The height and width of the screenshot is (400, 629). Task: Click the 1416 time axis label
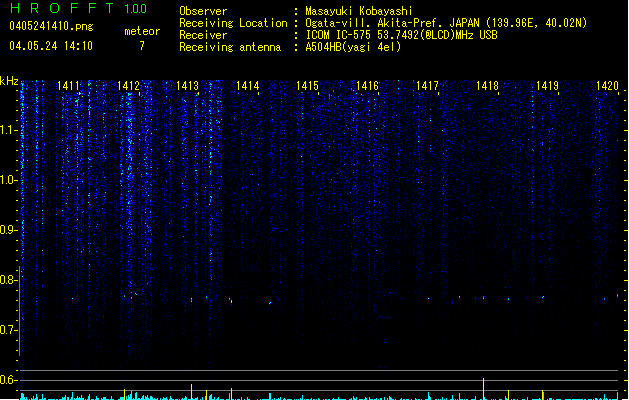pyautogui.click(x=367, y=86)
